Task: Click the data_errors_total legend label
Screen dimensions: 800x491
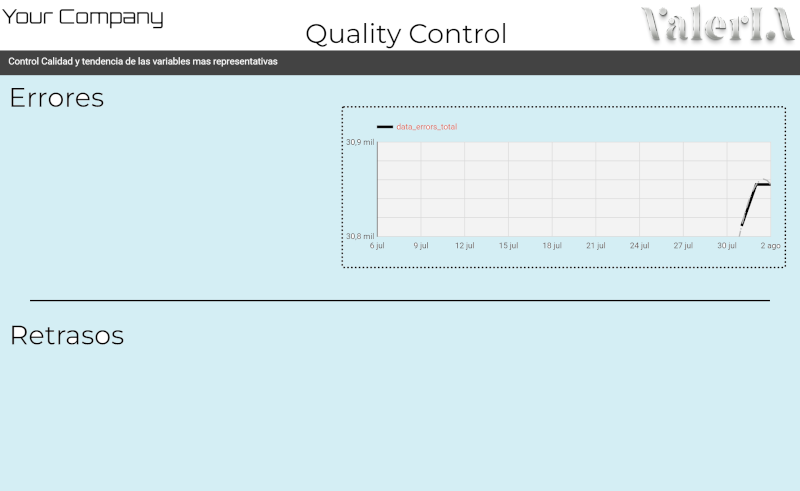Action: (427, 127)
